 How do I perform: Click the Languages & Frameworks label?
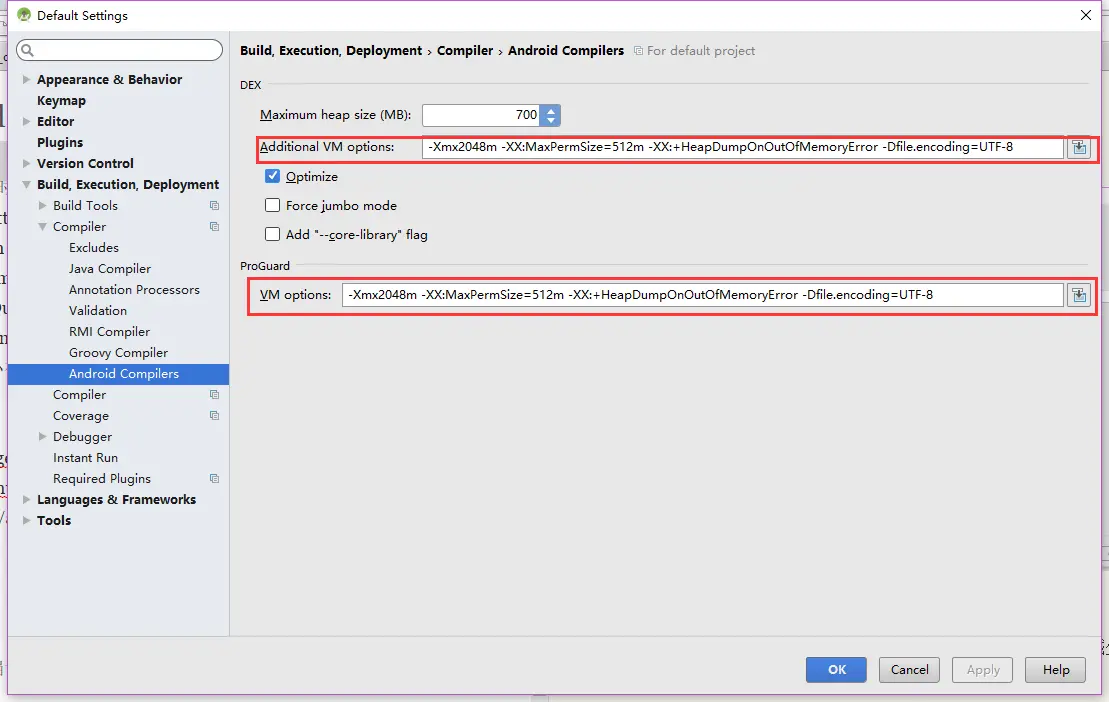click(117, 500)
